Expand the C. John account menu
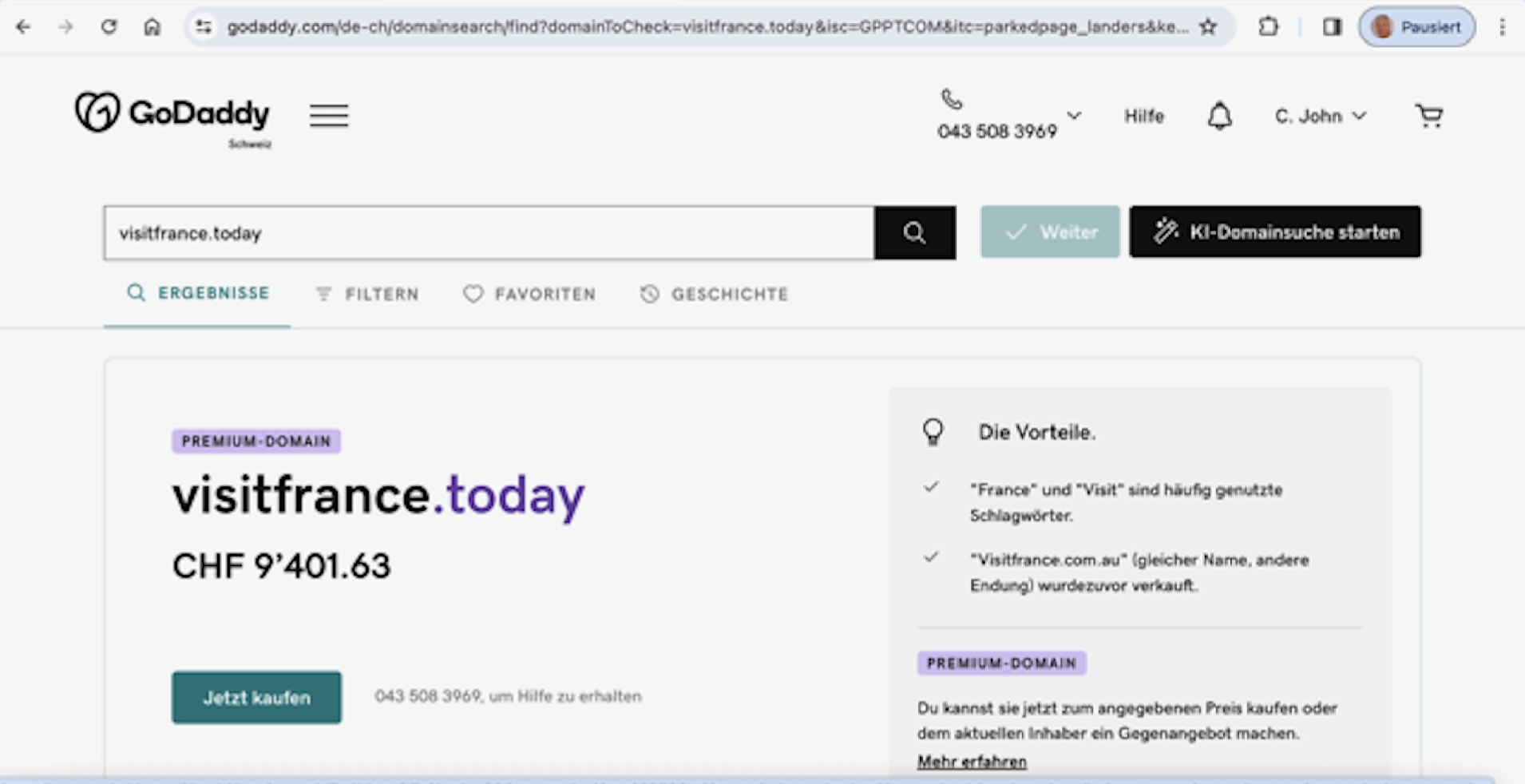This screenshot has width=1525, height=784. pyautogui.click(x=1321, y=117)
